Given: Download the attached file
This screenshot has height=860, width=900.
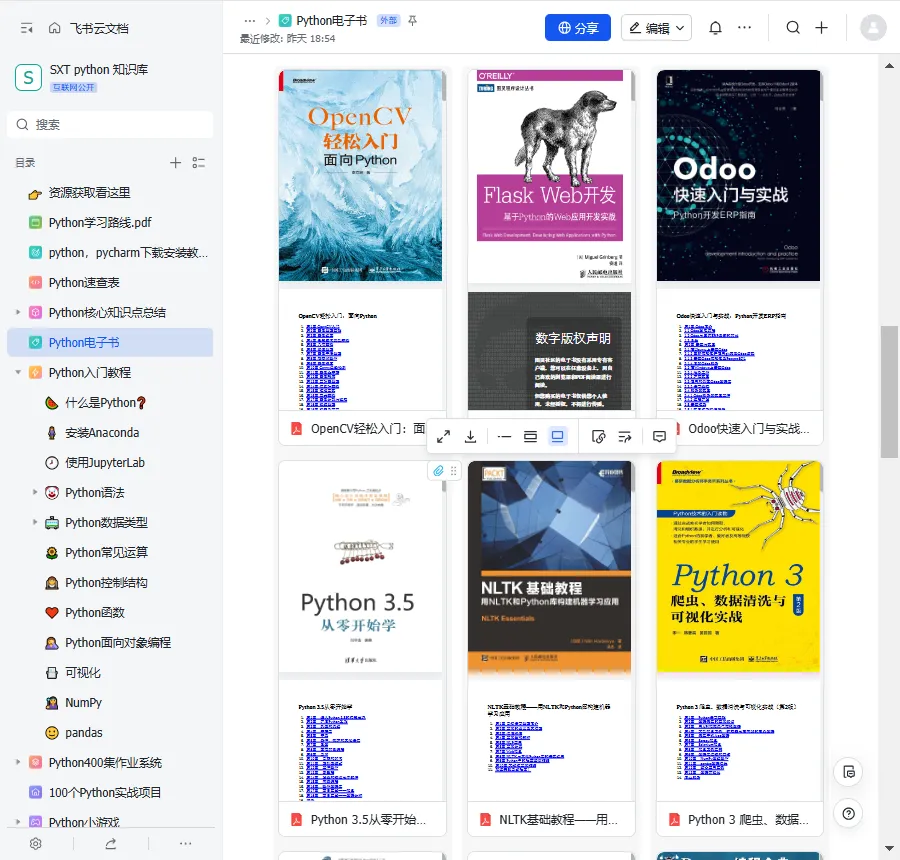Looking at the screenshot, I should click(x=471, y=437).
